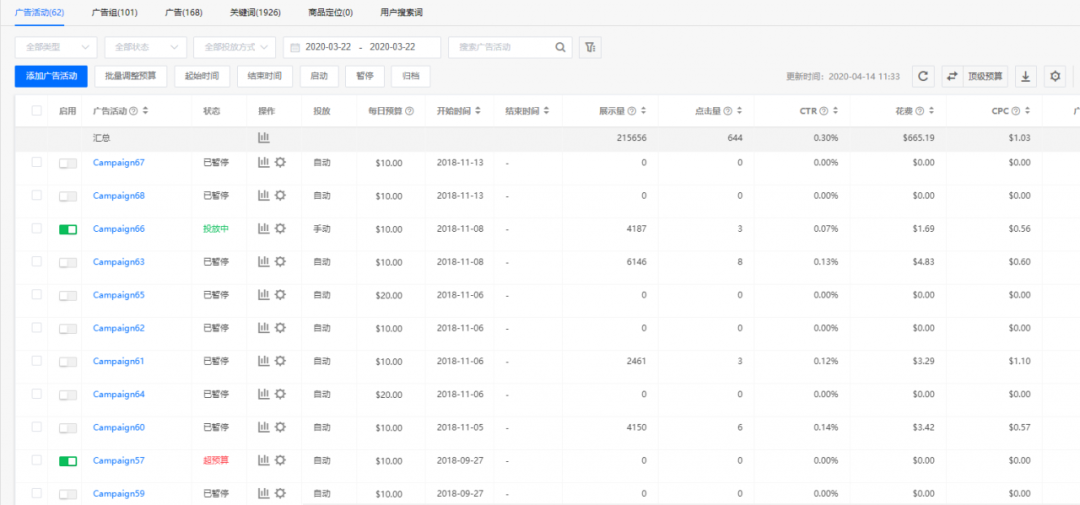Open settings gear for Campaign65

point(280,294)
